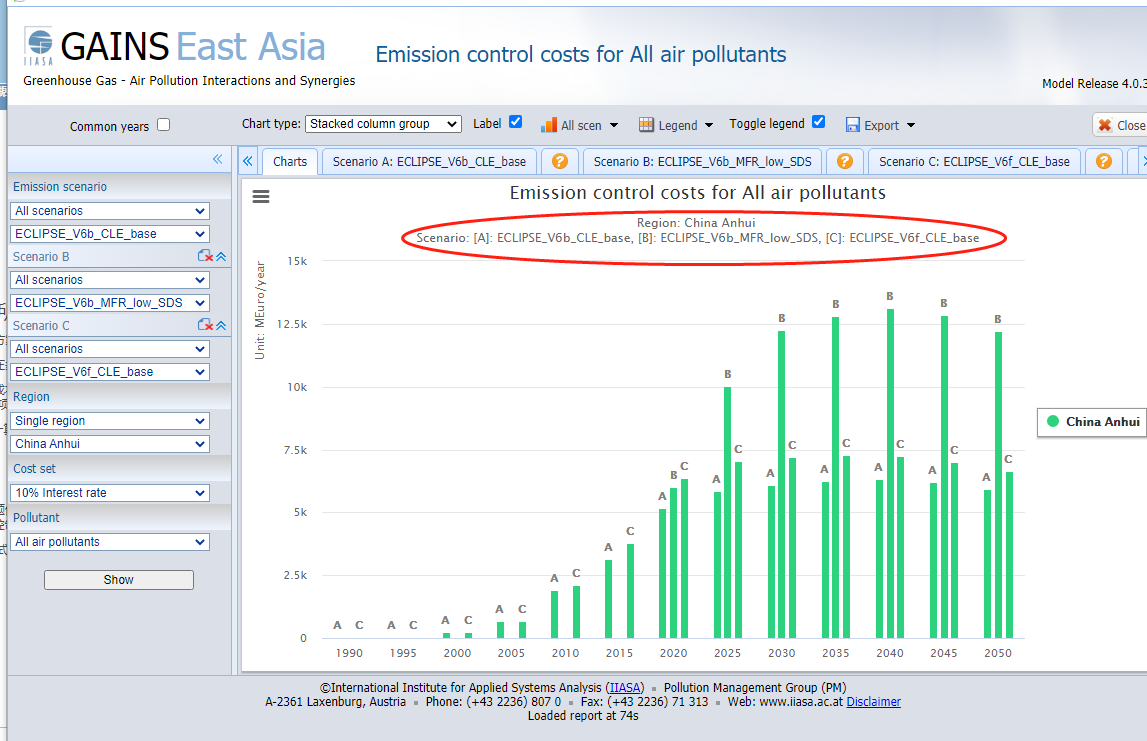Click the All scen bar chart icon

pos(549,125)
